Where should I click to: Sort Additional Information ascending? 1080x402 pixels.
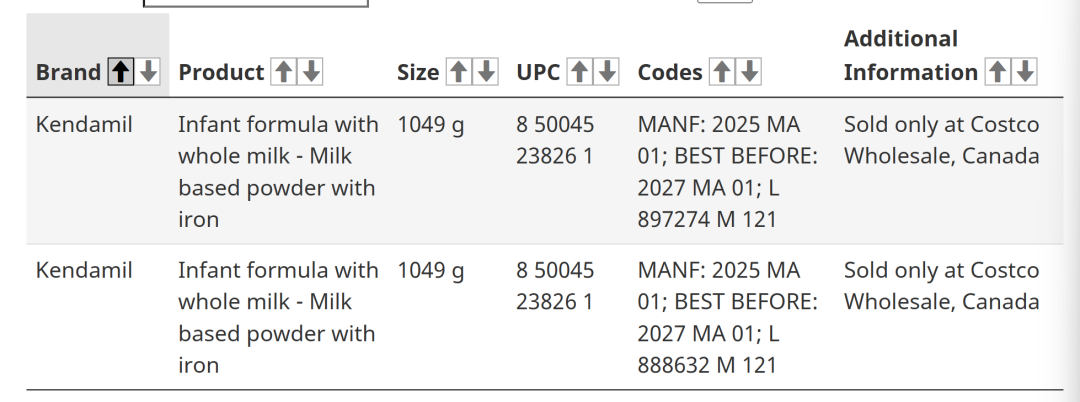997,72
